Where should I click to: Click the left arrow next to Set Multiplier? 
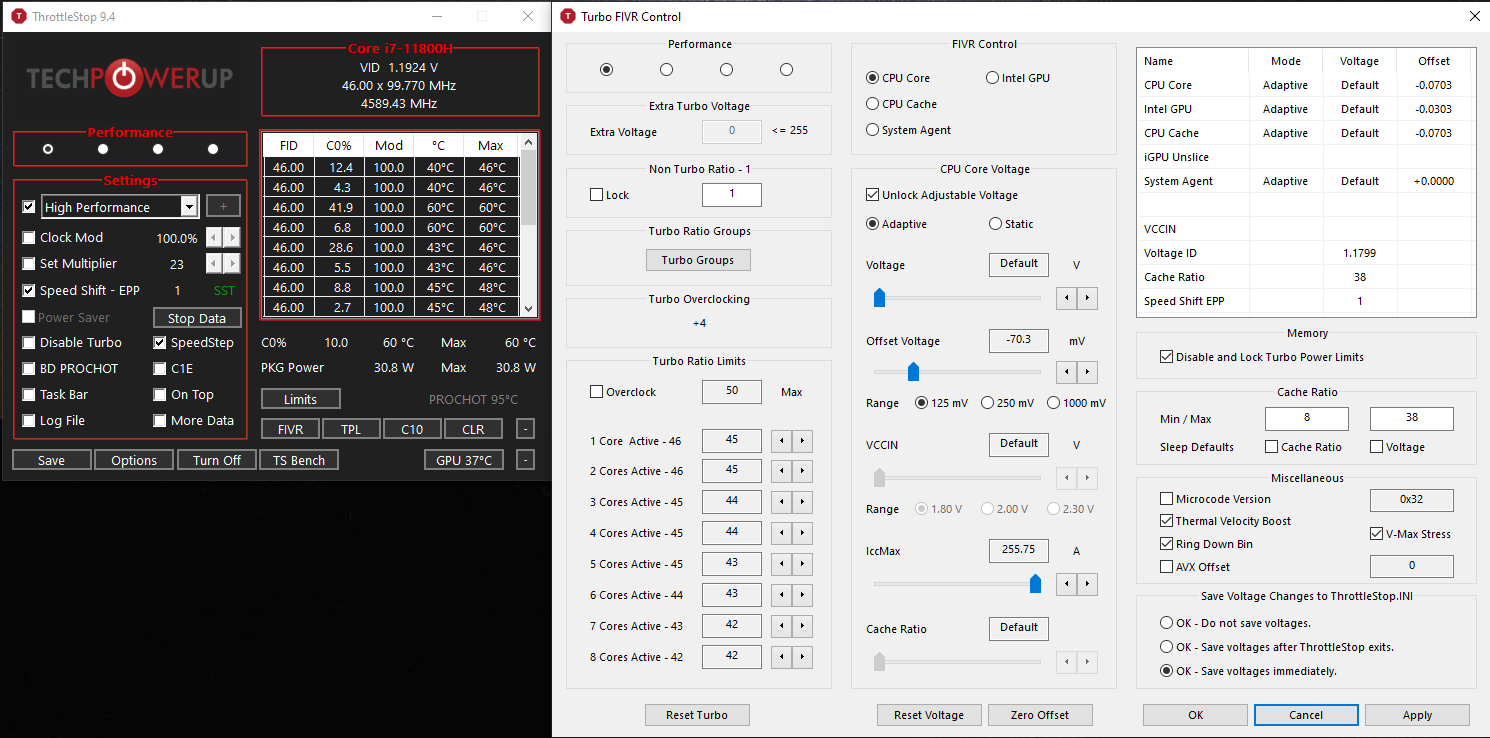214,264
